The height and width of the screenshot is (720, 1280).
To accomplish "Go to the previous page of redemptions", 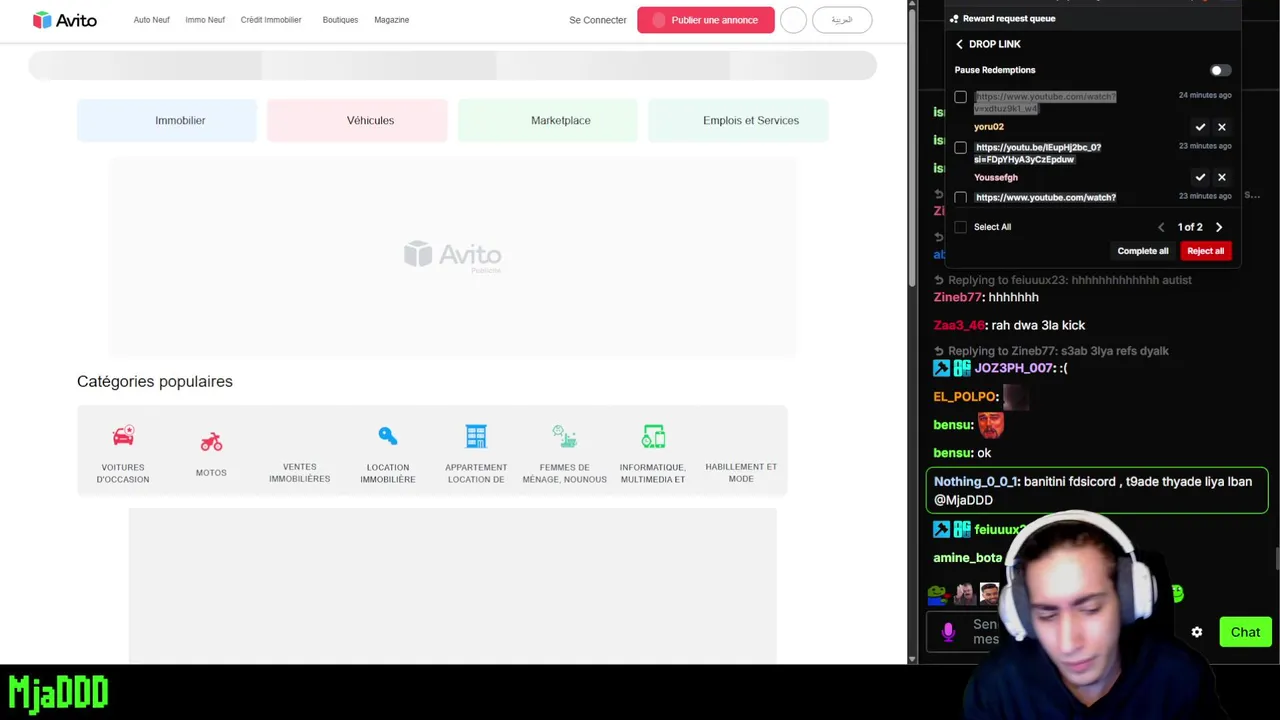I will pos(1161,227).
